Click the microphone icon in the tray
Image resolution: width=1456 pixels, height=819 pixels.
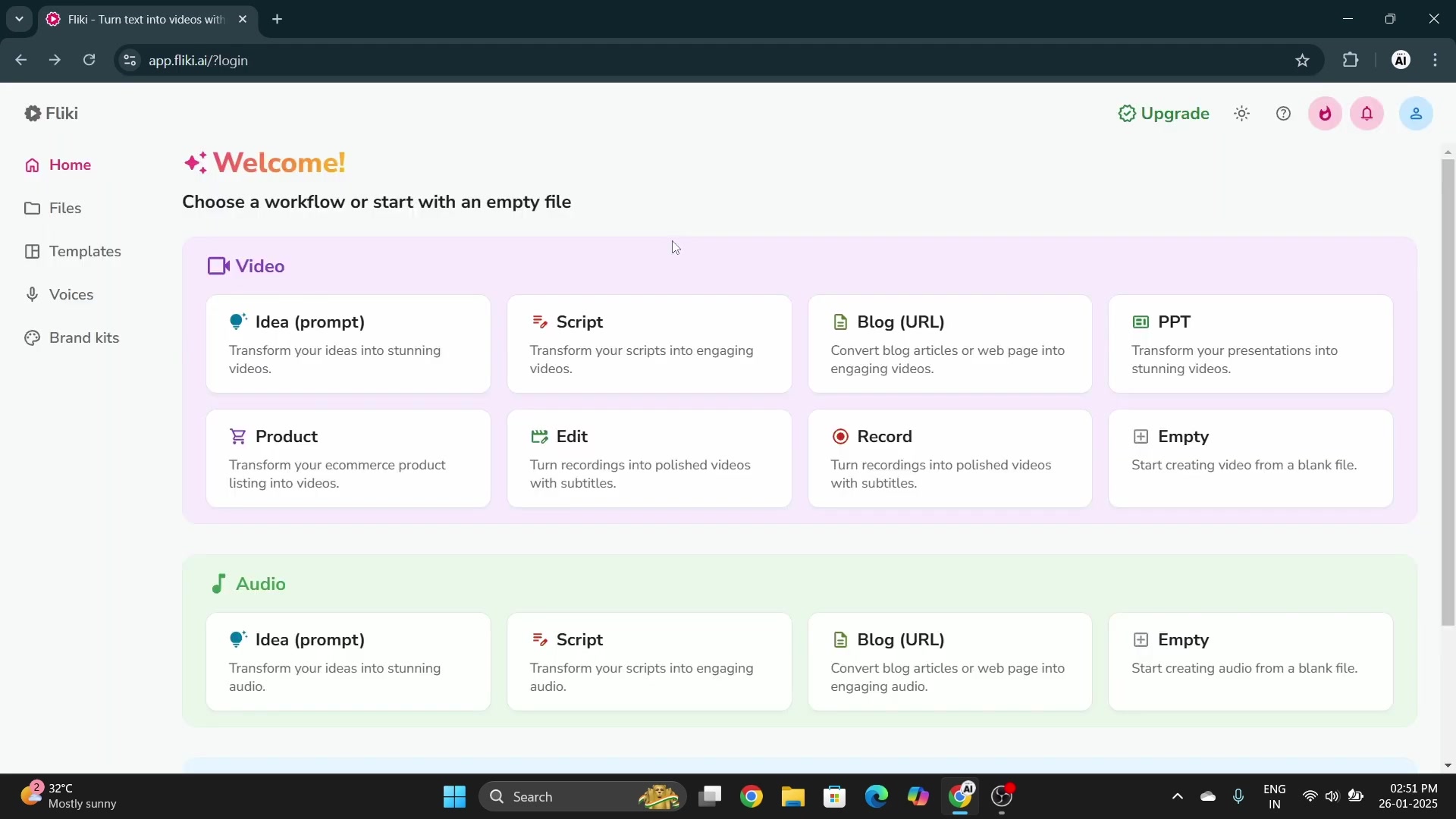pos(1238,796)
